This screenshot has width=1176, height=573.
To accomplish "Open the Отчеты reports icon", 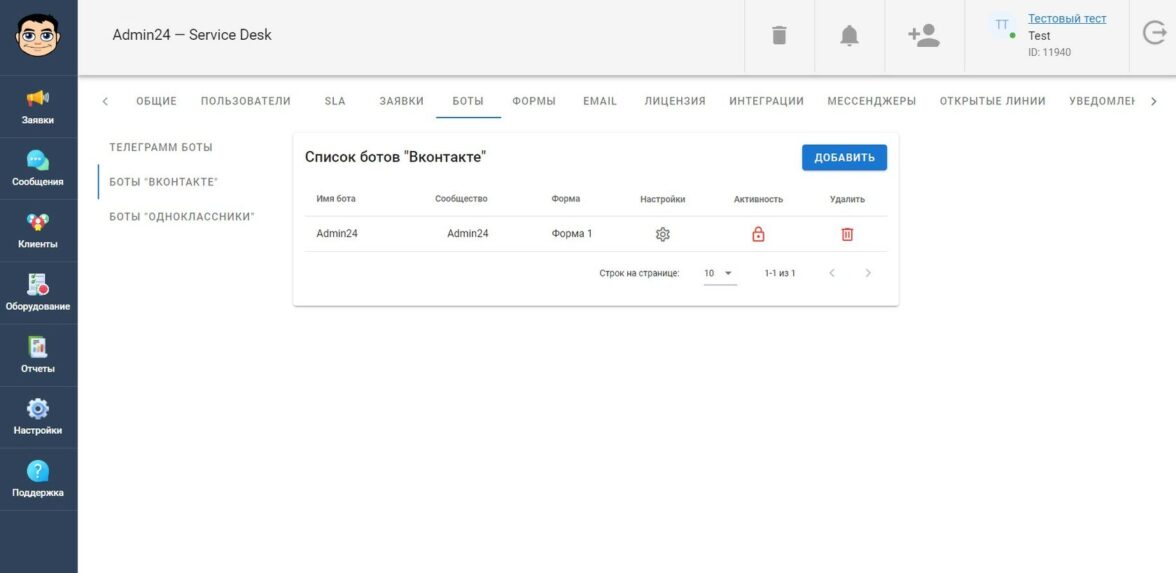I will click(x=38, y=354).
